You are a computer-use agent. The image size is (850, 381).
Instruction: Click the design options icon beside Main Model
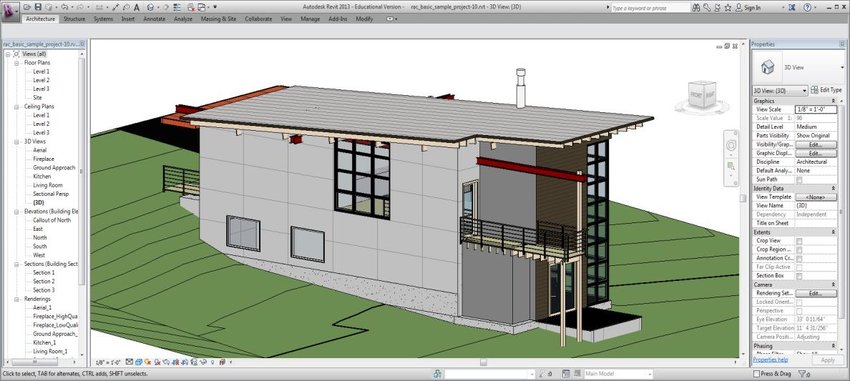click(565, 373)
